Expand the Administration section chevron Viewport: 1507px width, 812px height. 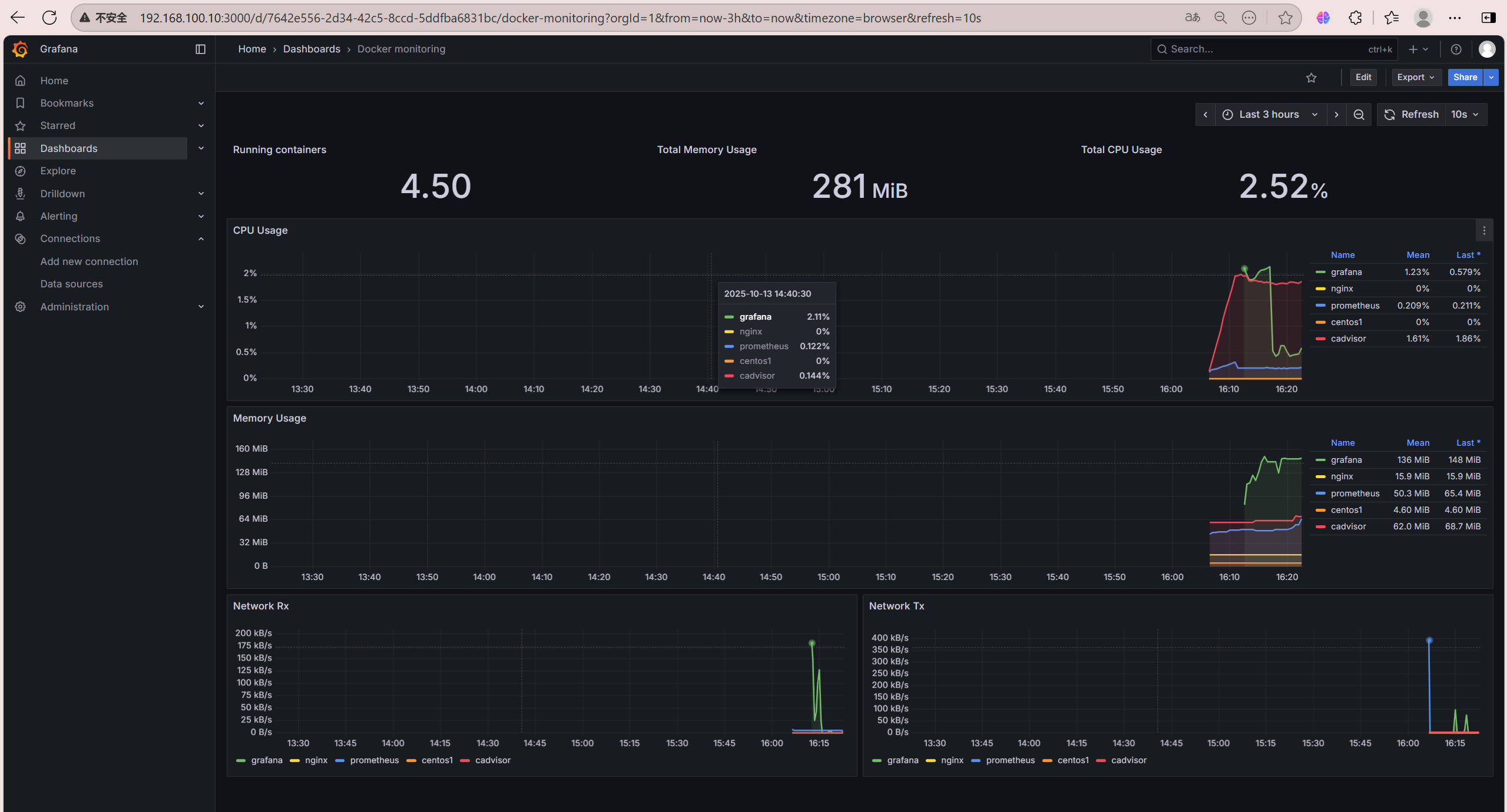(x=201, y=307)
